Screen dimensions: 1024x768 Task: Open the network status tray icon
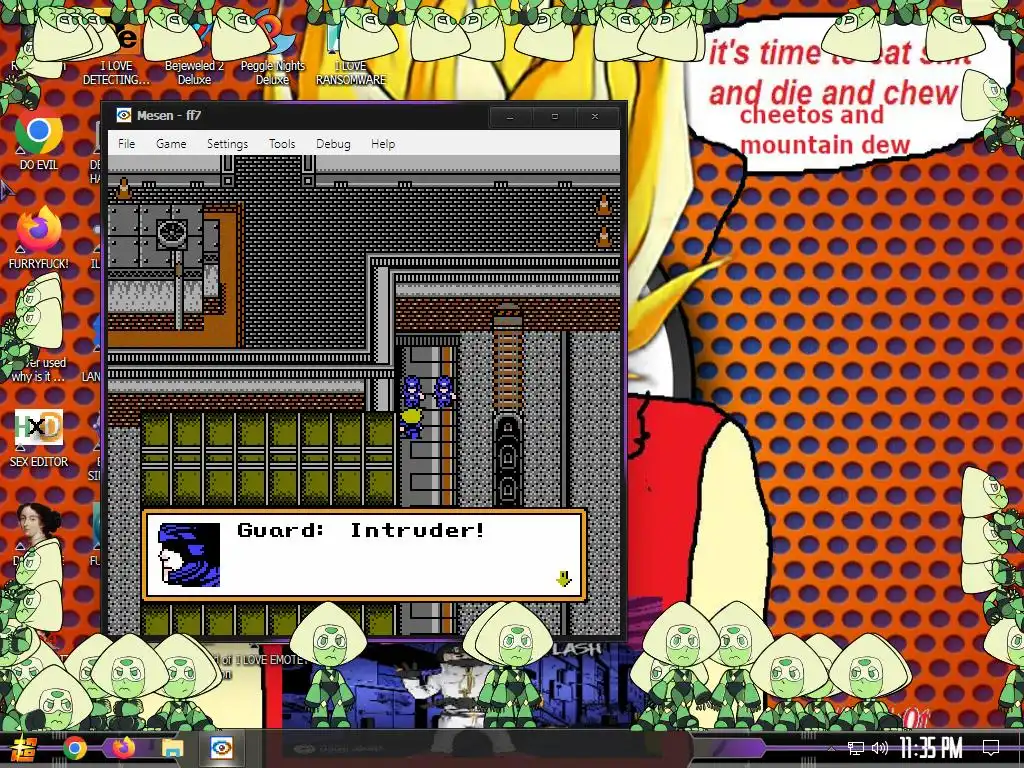click(x=855, y=748)
